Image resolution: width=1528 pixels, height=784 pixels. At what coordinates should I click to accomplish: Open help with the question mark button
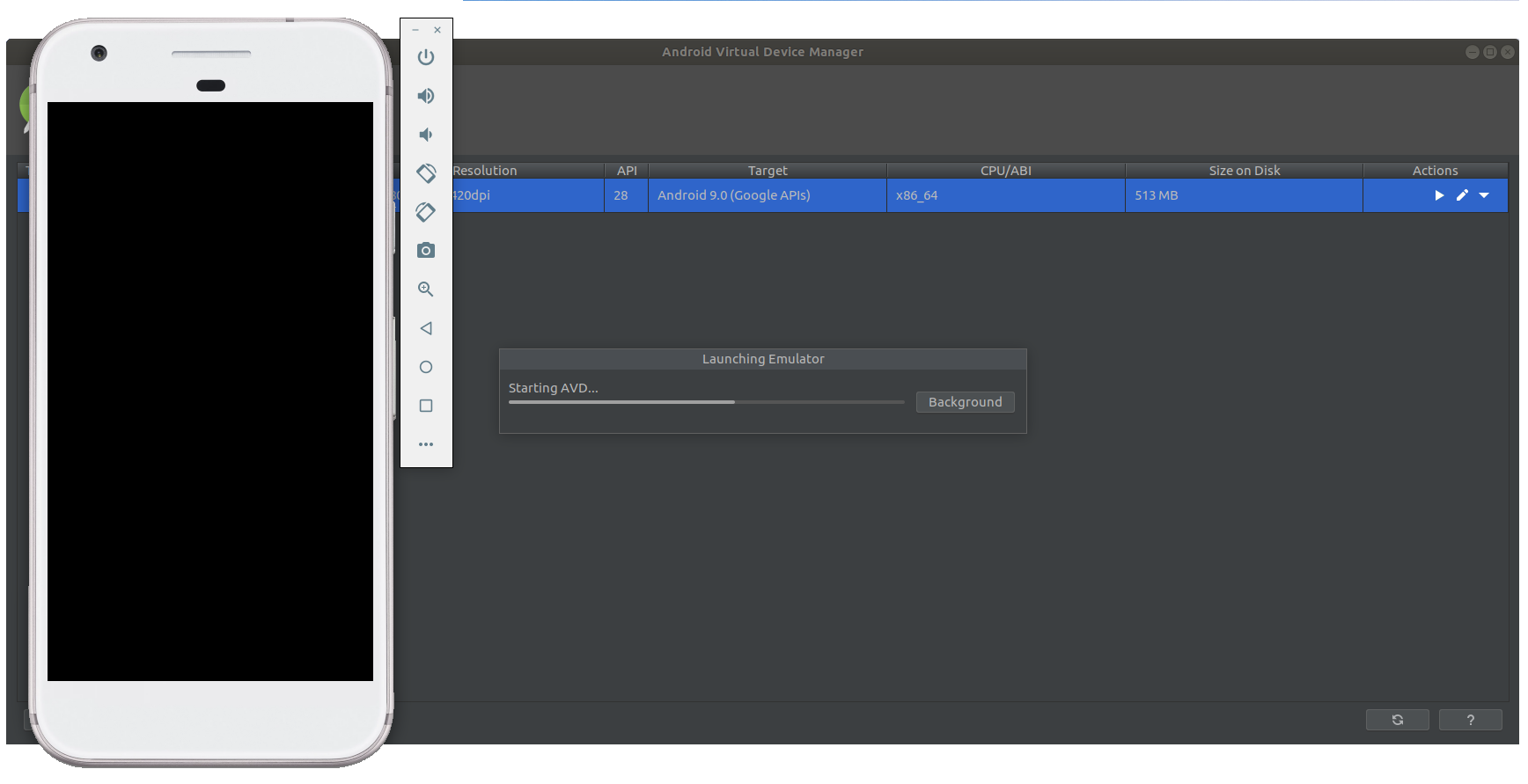coord(1471,720)
